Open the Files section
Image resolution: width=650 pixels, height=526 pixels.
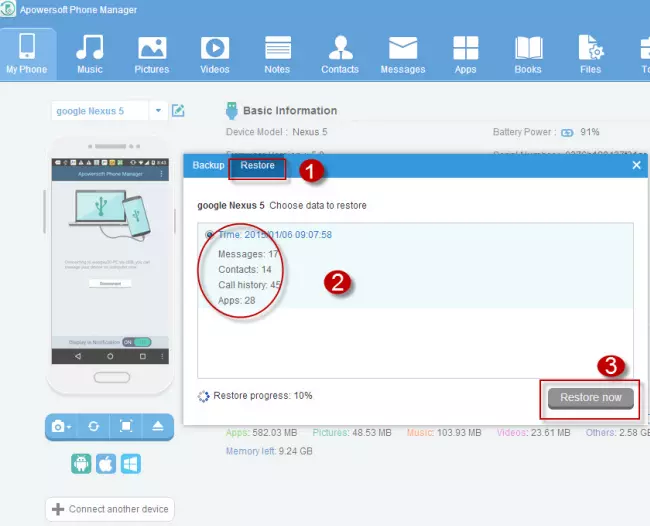(x=591, y=54)
